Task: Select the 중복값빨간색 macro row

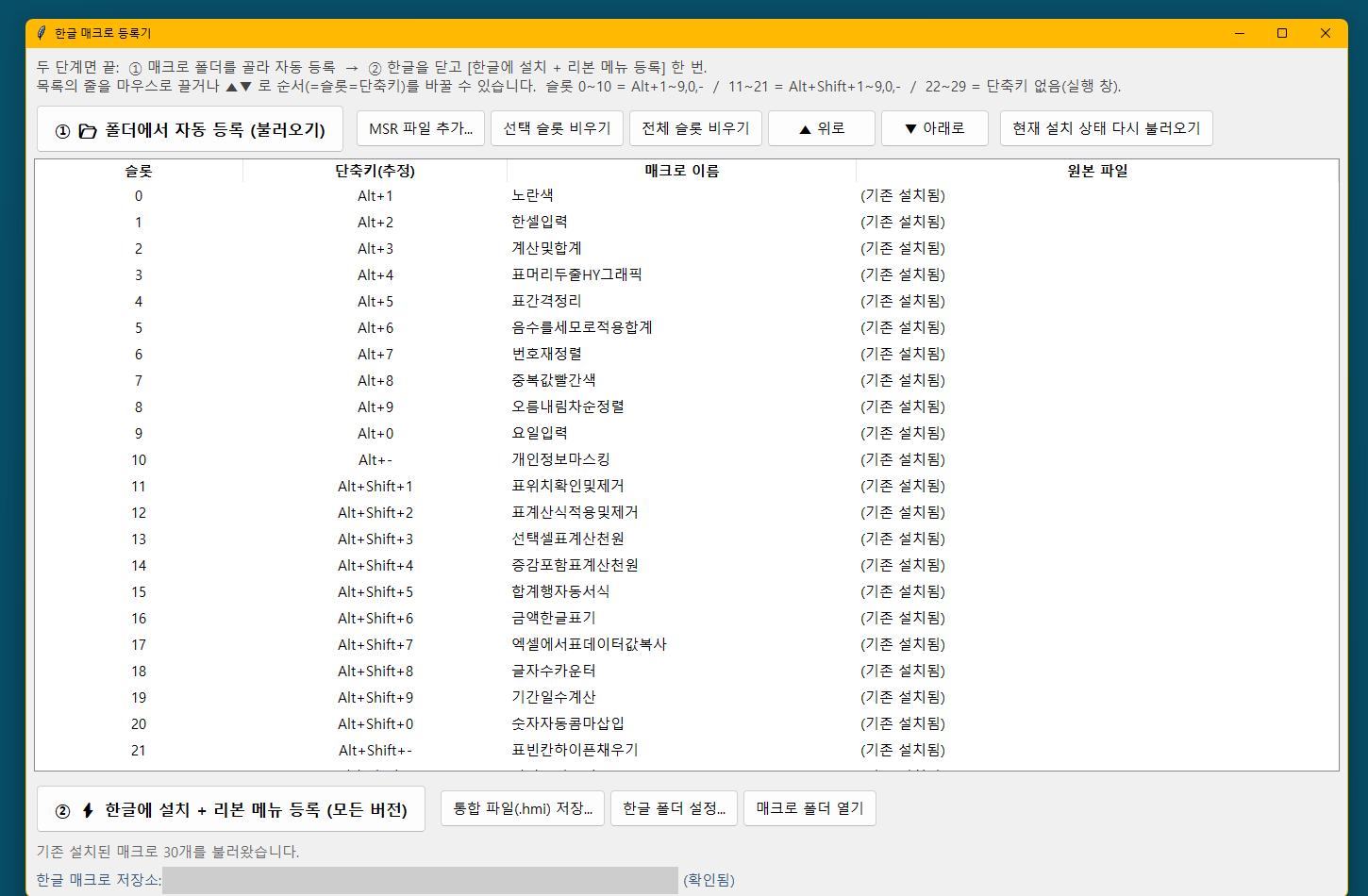Action: [x=687, y=380]
